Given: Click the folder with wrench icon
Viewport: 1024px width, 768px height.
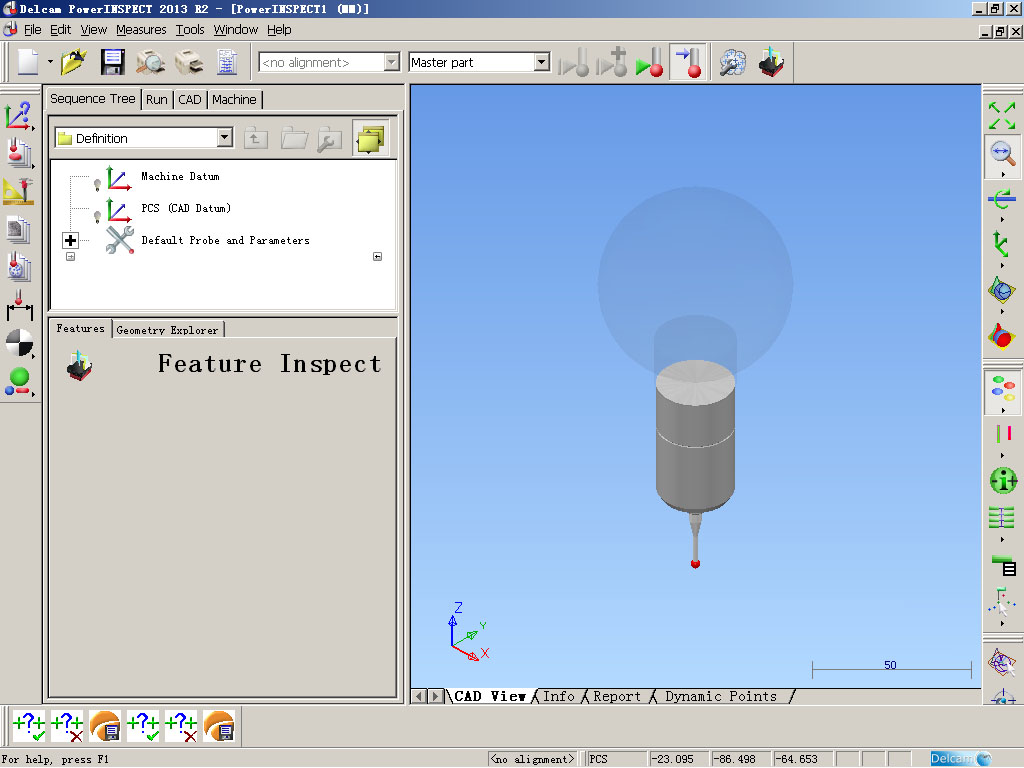Looking at the screenshot, I should [x=330, y=139].
